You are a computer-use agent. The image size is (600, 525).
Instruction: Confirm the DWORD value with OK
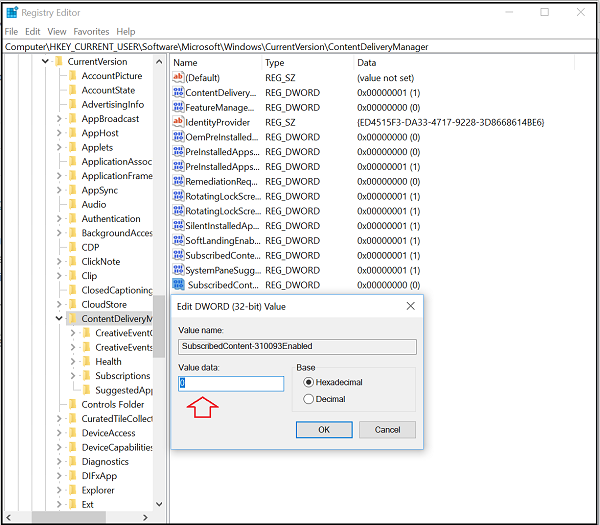pyautogui.click(x=324, y=430)
